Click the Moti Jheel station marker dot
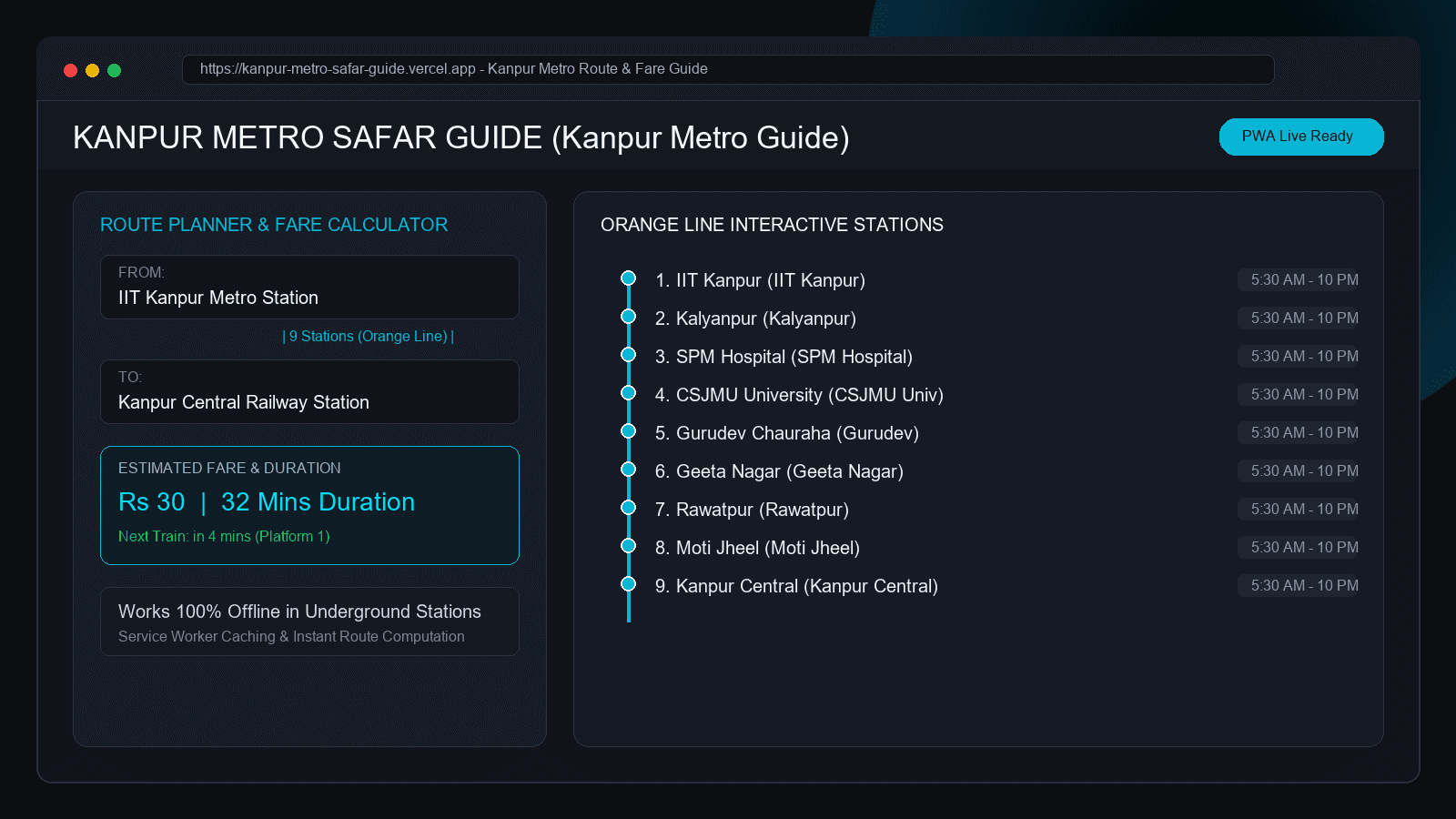This screenshot has height=819, width=1456. pos(628,546)
